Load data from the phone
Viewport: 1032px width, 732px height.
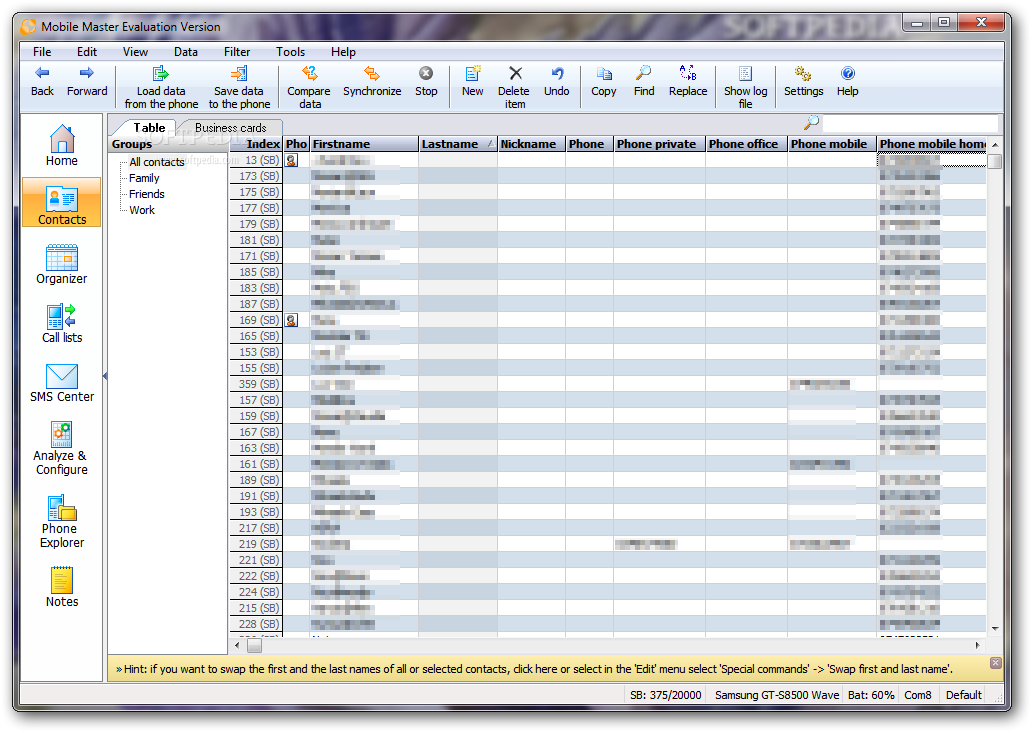point(161,88)
